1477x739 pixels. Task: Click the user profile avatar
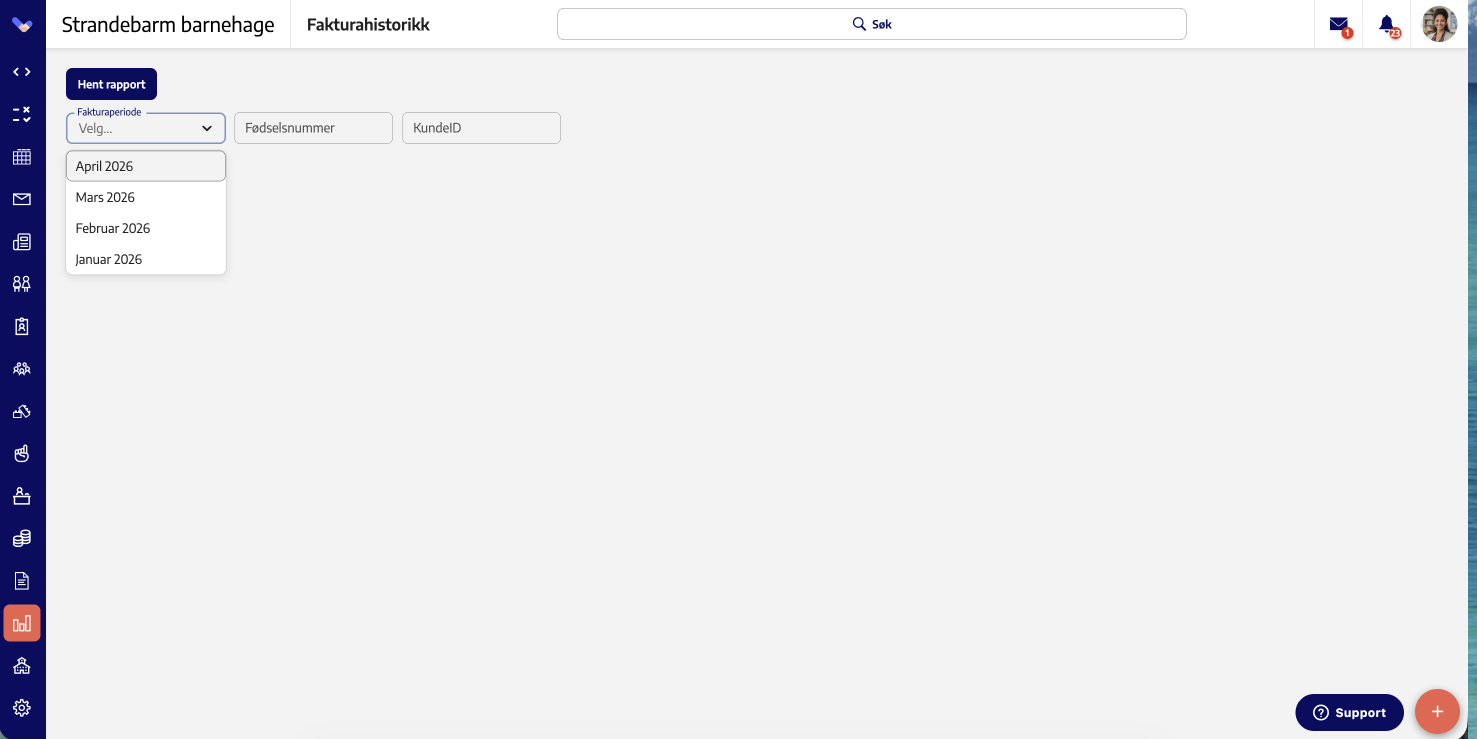(x=1440, y=24)
